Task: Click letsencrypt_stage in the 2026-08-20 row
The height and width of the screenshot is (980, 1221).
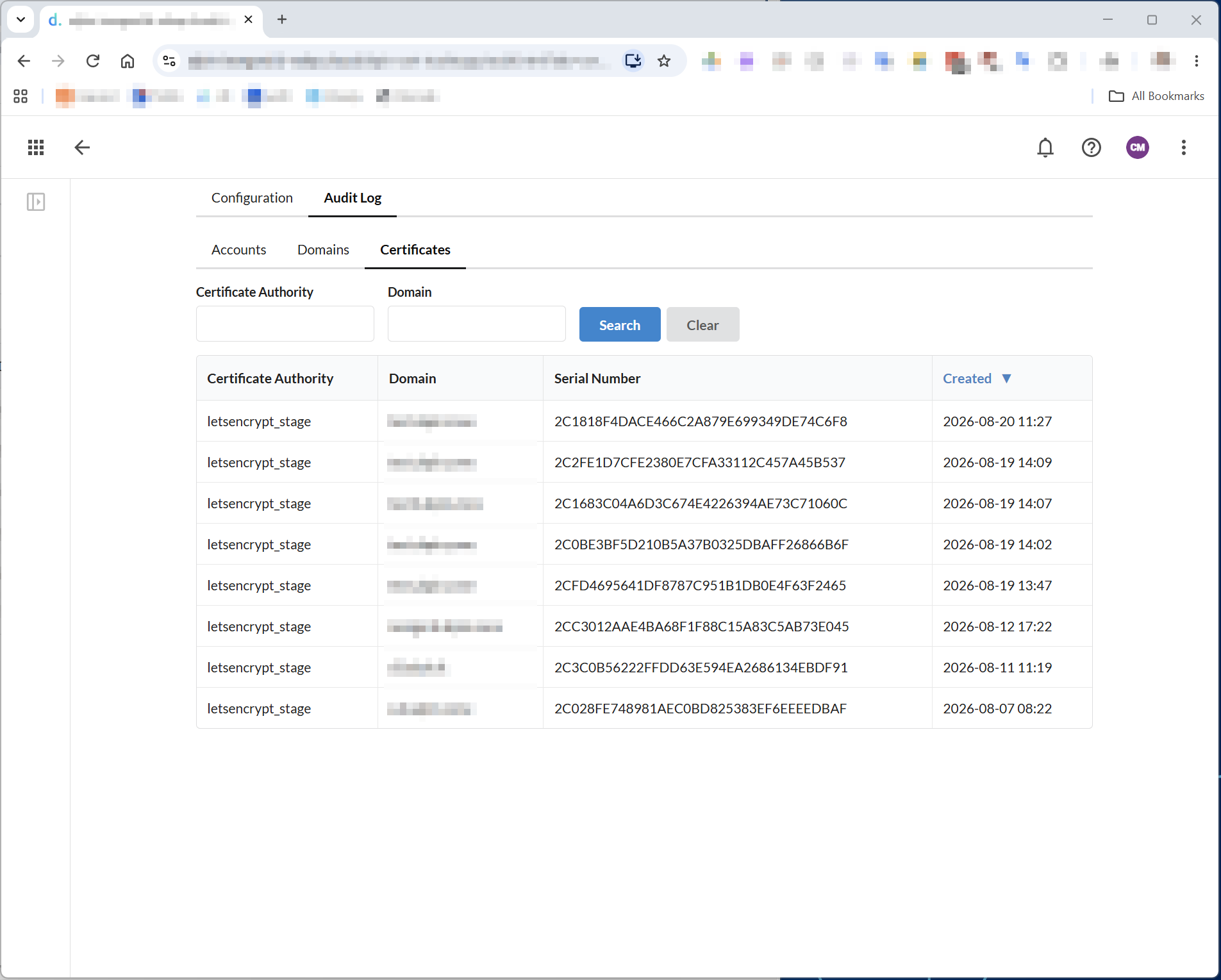Action: pyautogui.click(x=259, y=422)
